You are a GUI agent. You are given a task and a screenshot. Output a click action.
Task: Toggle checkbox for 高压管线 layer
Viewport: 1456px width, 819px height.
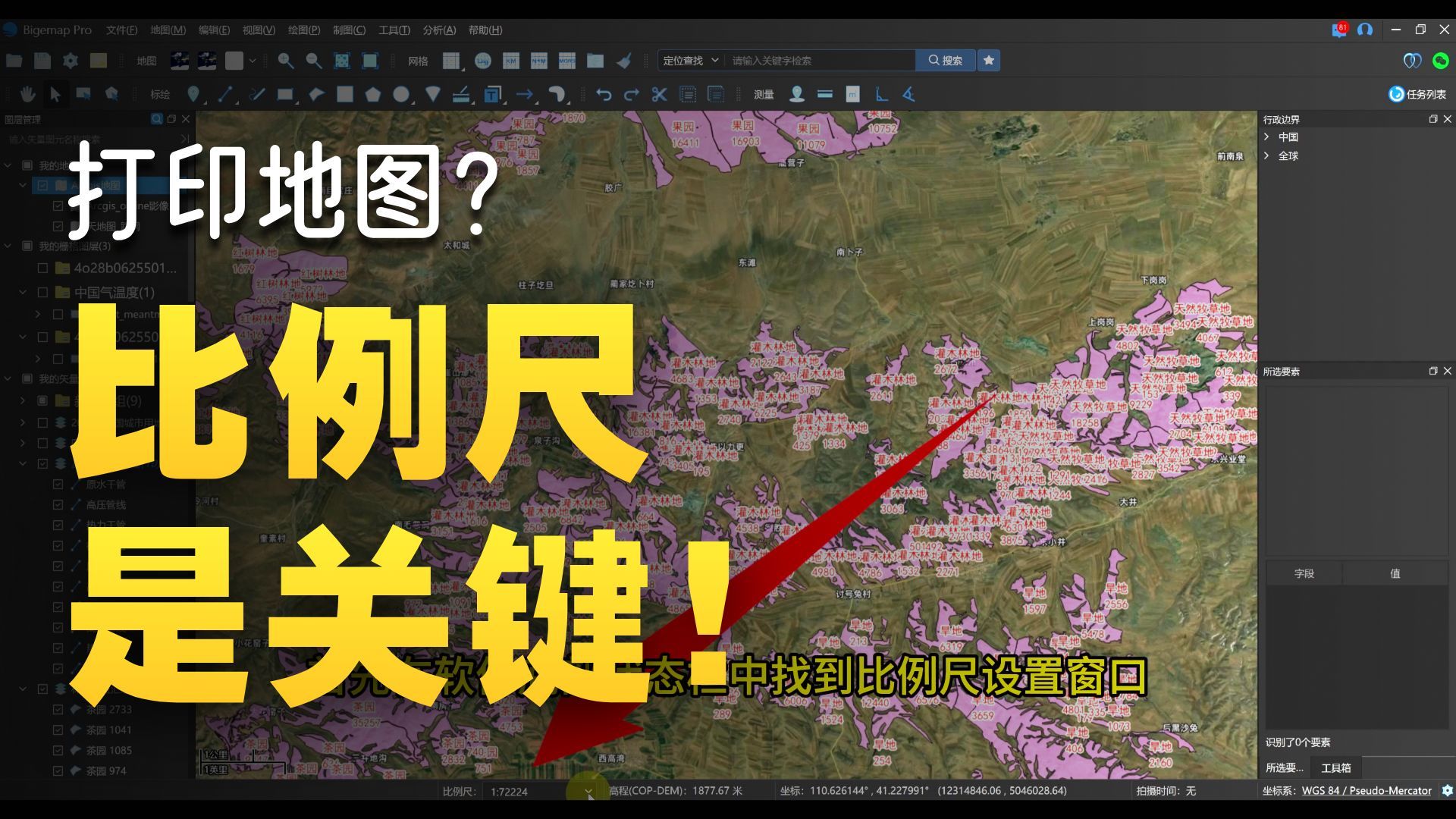[x=58, y=504]
